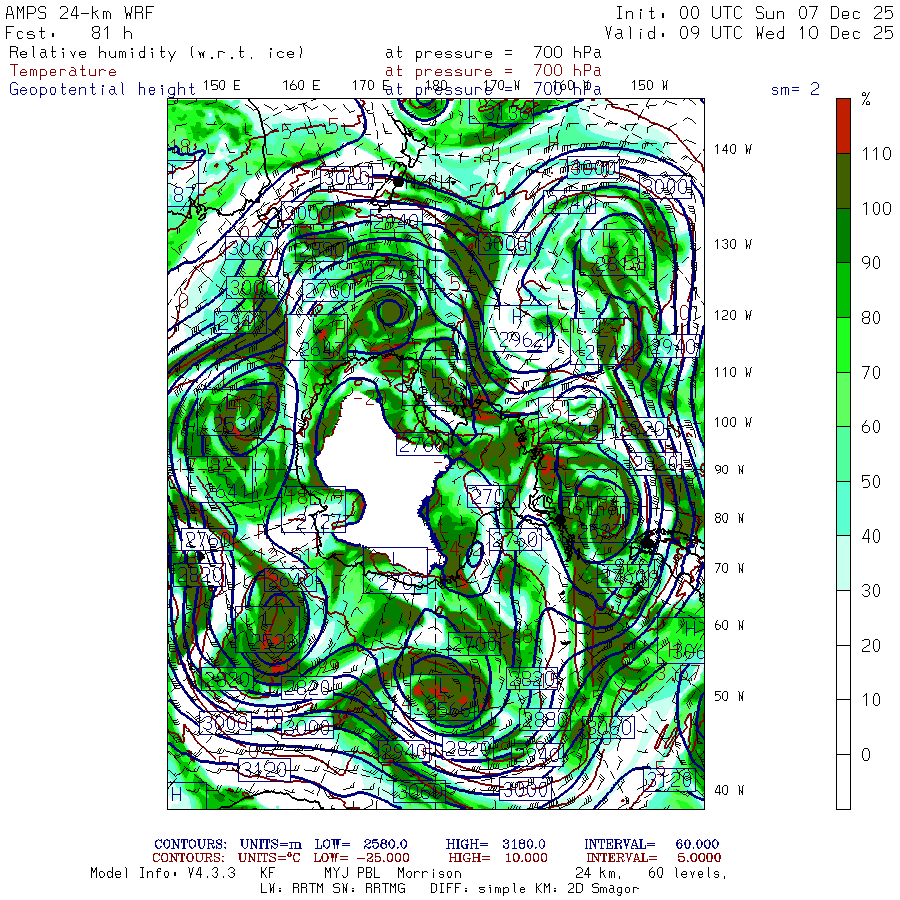
Task: Select the 3060 contour label on left side
Action: pyautogui.click(x=250, y=248)
